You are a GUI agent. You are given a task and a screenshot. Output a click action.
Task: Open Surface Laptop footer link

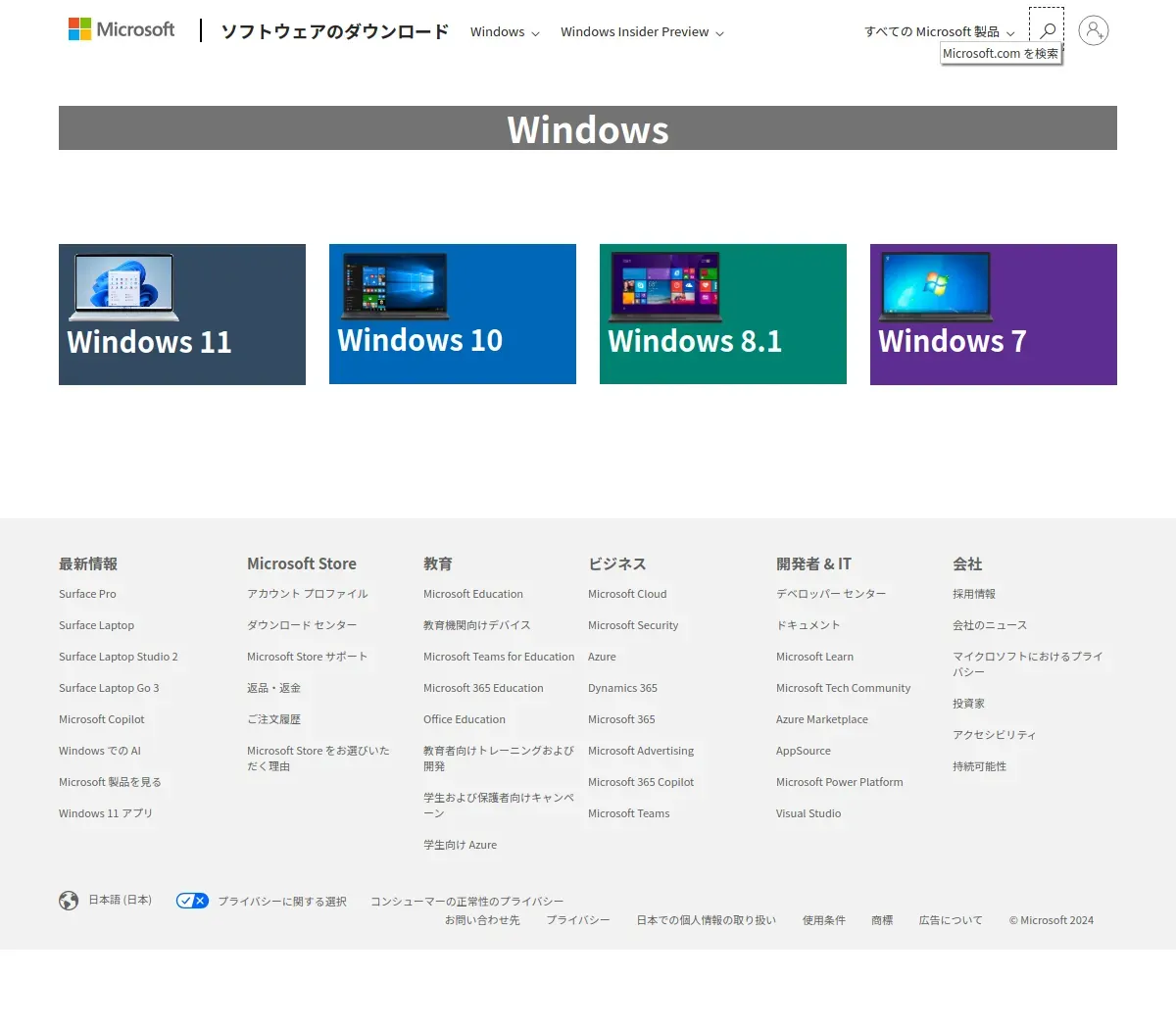pyautogui.click(x=96, y=625)
